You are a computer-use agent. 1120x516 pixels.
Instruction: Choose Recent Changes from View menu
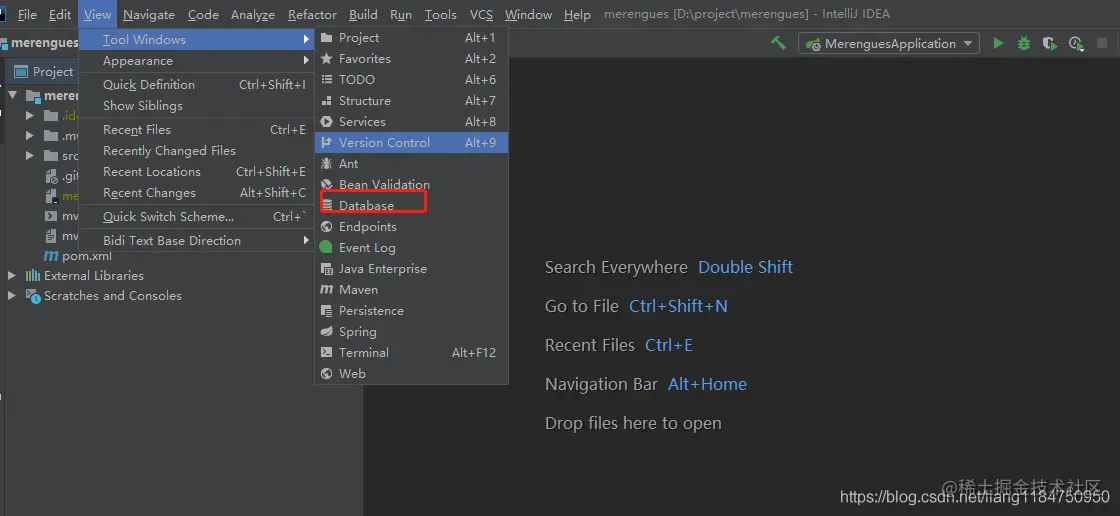click(196, 192)
